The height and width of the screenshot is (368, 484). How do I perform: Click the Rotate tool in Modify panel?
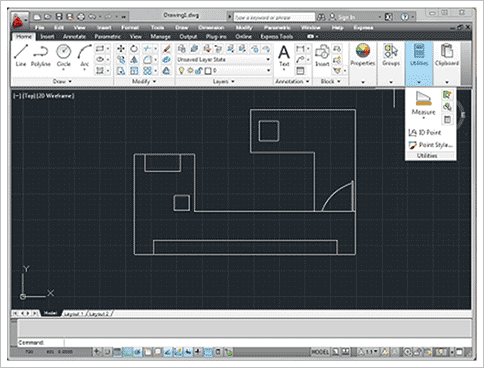[134, 49]
